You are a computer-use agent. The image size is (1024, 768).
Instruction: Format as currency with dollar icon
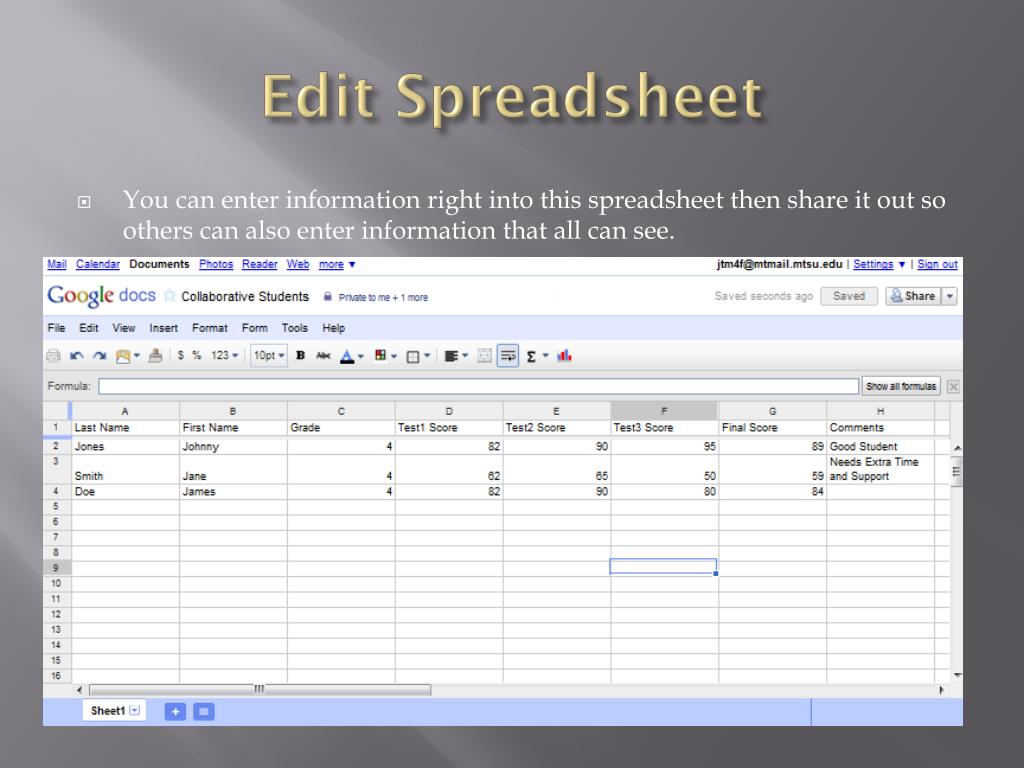(180, 355)
